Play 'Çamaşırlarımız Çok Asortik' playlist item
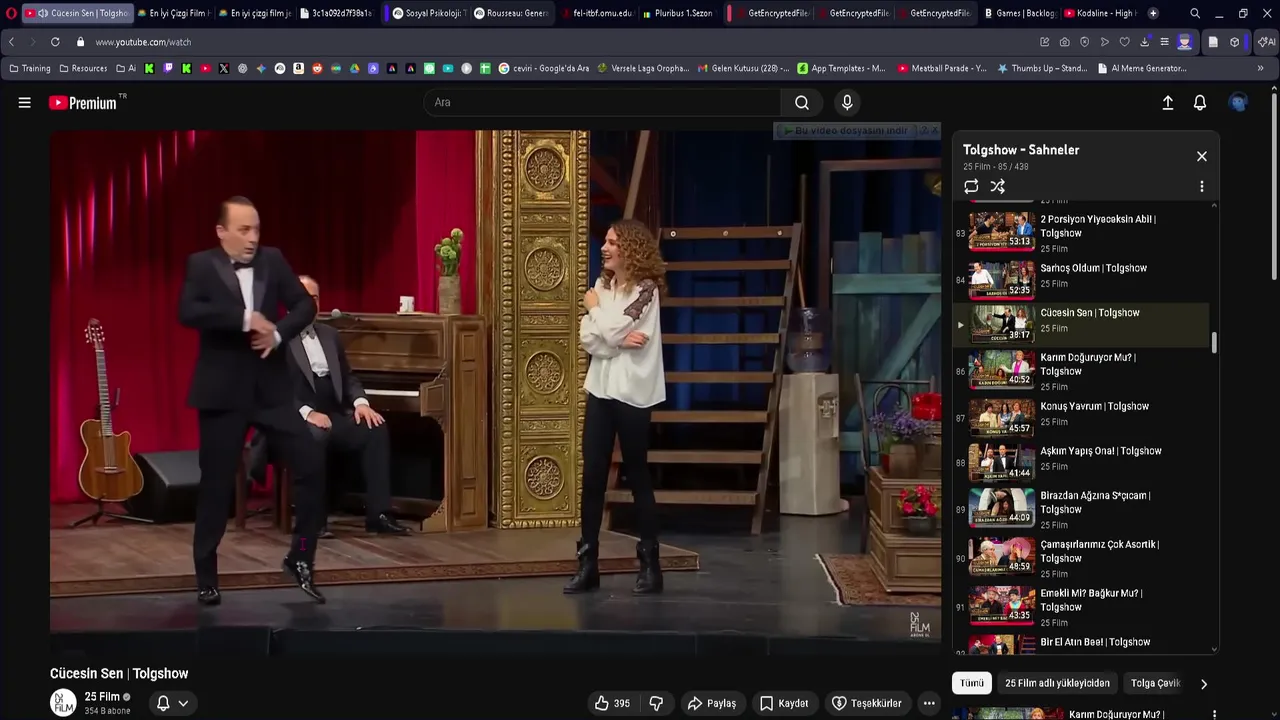The width and height of the screenshot is (1280, 720). tap(1083, 556)
